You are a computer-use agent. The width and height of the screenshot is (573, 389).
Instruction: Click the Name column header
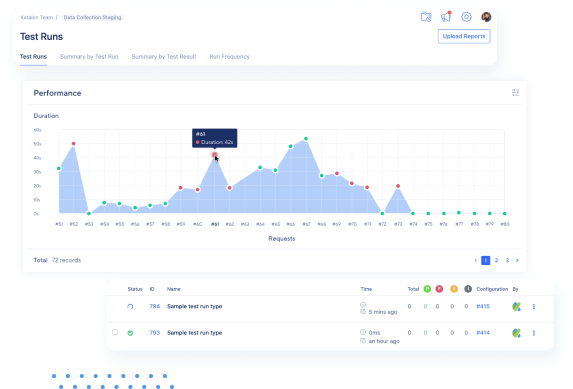point(174,289)
